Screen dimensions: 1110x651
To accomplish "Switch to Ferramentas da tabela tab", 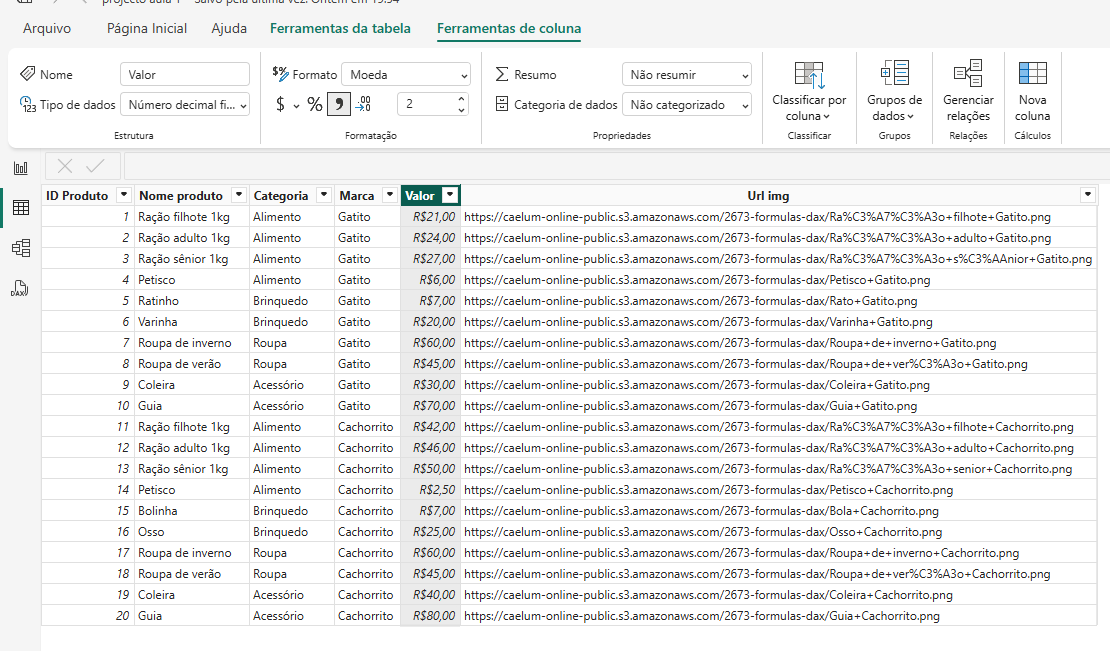I will [340, 28].
